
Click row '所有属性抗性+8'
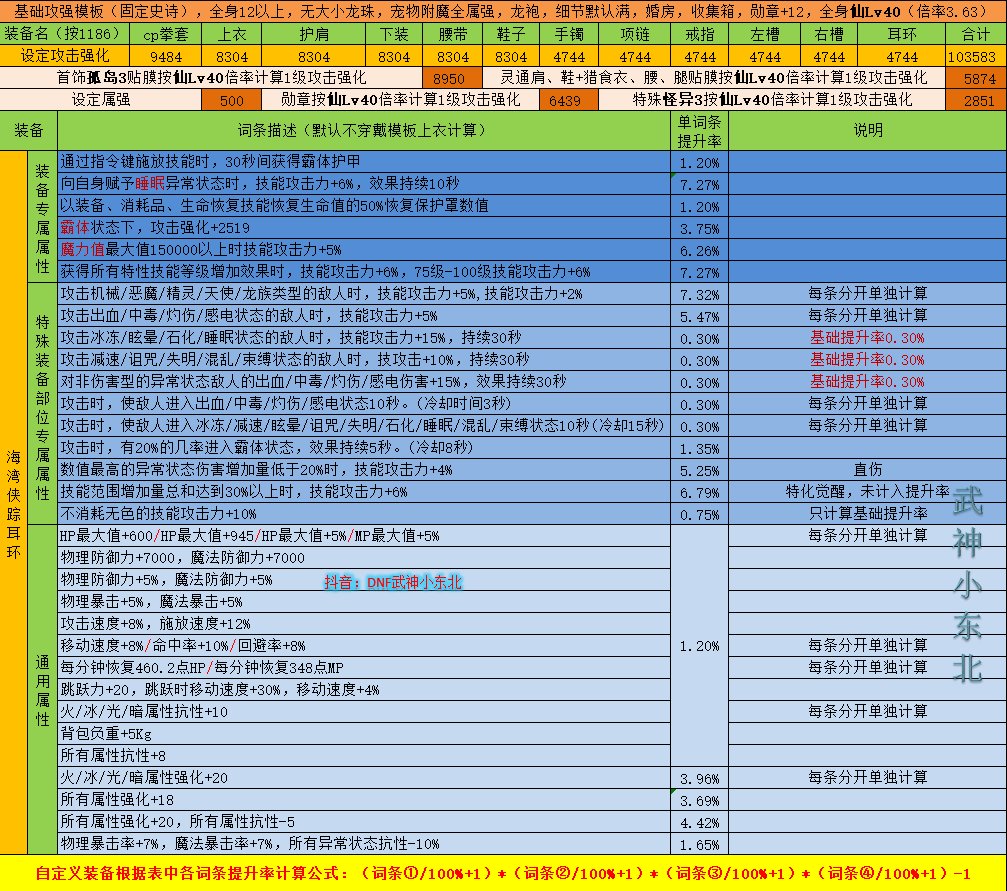[363, 755]
